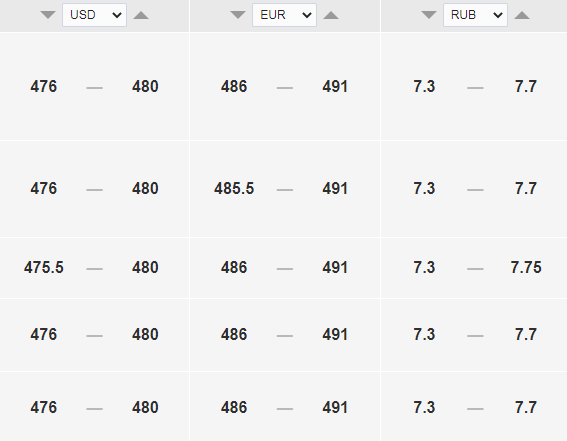This screenshot has width=567, height=441.
Task: Sort EUR column ascending with up arrow
Action: click(x=331, y=15)
